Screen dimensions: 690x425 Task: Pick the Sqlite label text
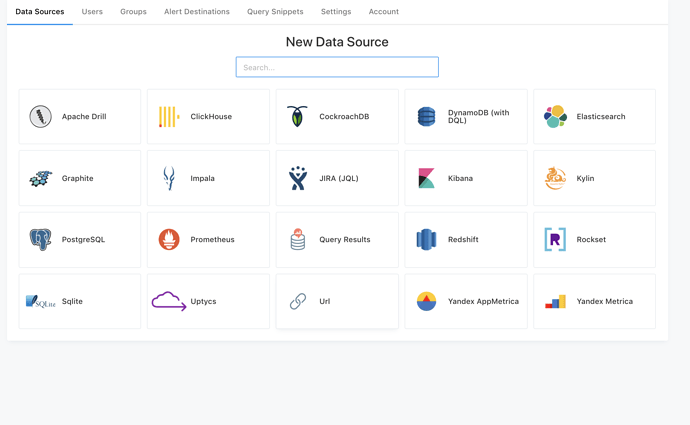coord(72,301)
